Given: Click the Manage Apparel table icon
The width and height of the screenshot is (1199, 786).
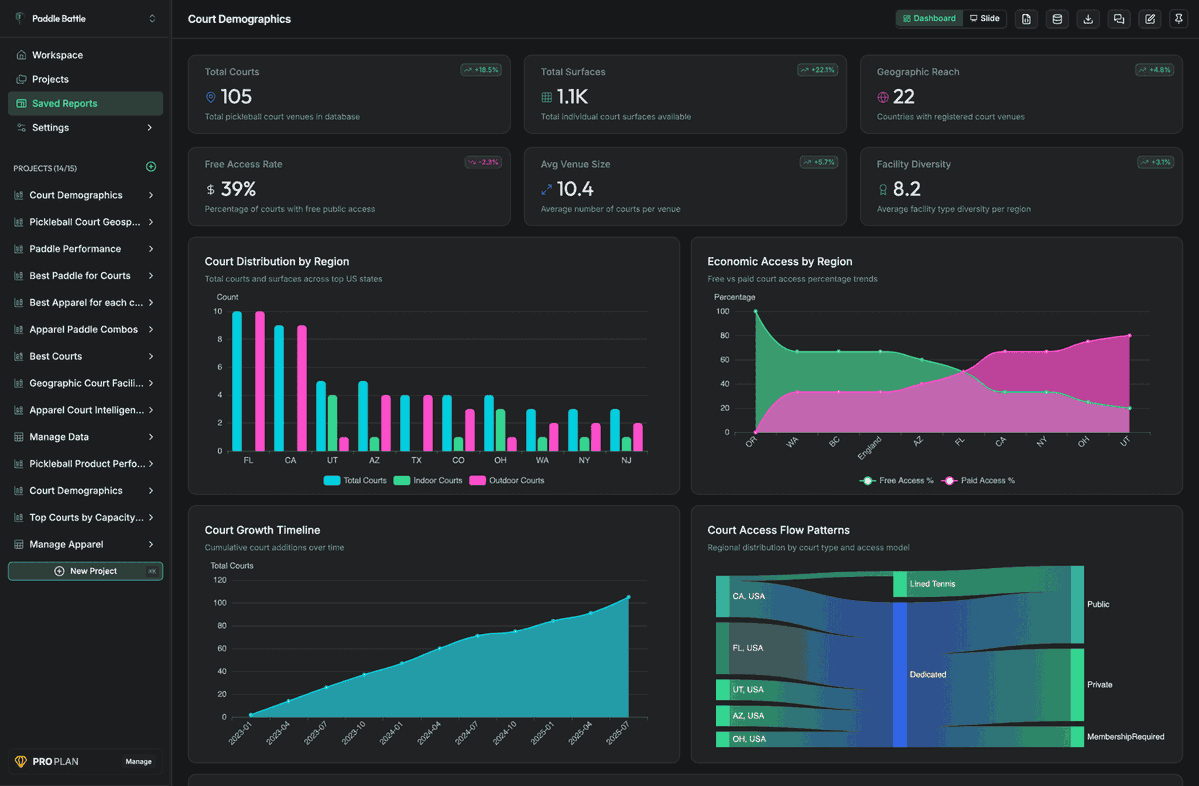Looking at the screenshot, I should tap(18, 544).
